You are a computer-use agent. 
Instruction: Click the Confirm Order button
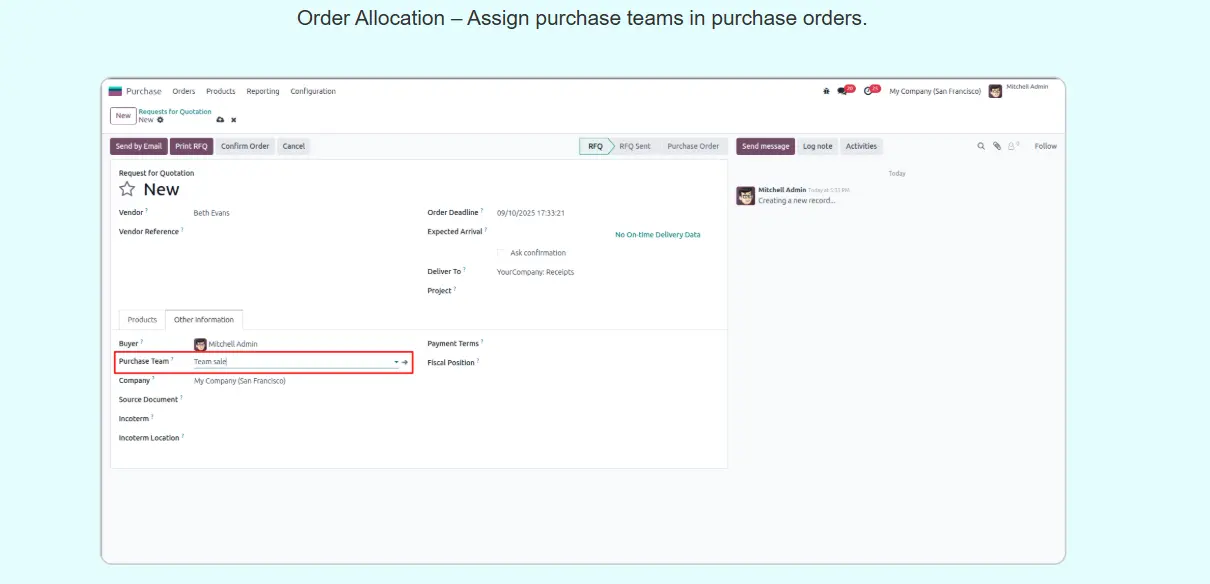[x=245, y=146]
